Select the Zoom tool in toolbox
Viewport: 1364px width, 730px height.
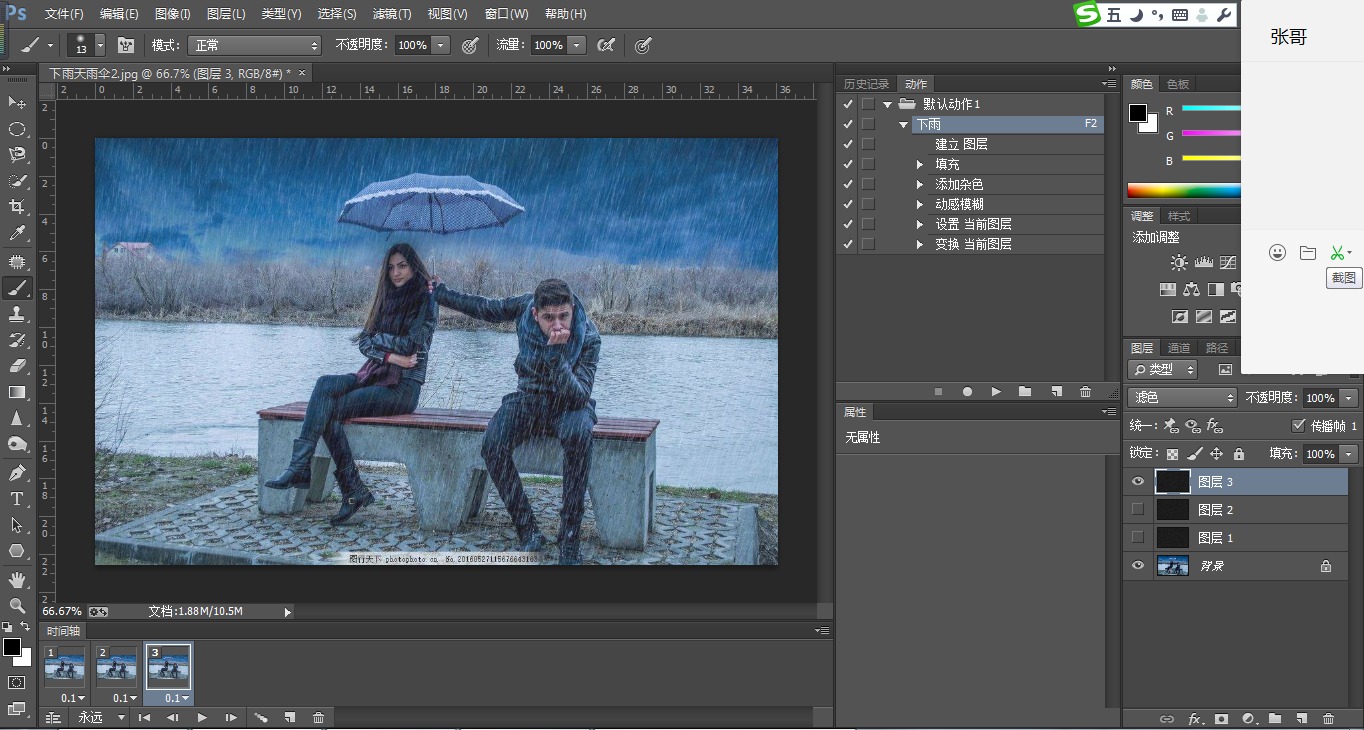[17, 605]
